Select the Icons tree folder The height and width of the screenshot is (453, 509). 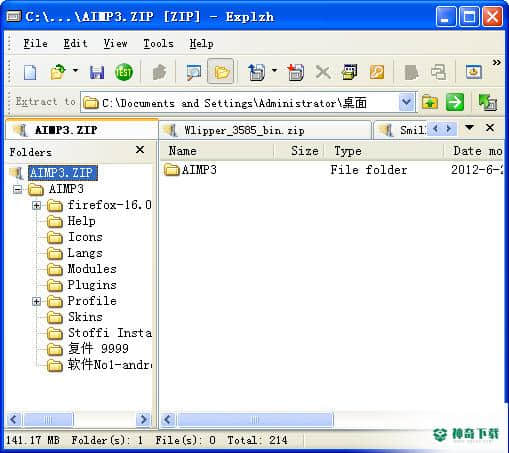[85, 237]
